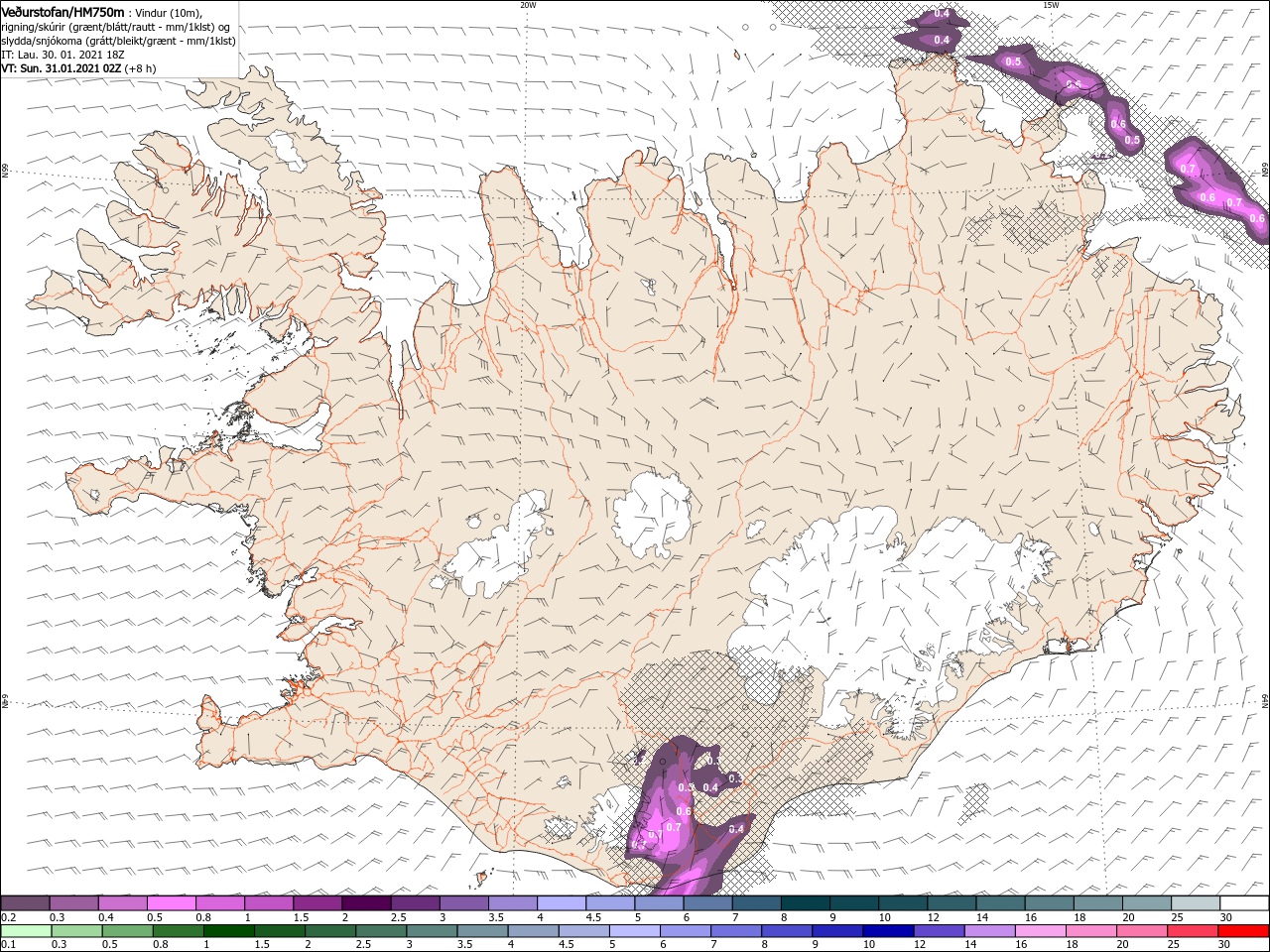Click the '66N' latitude label on right edge
This screenshot has height=952, width=1270.
[x=1265, y=172]
